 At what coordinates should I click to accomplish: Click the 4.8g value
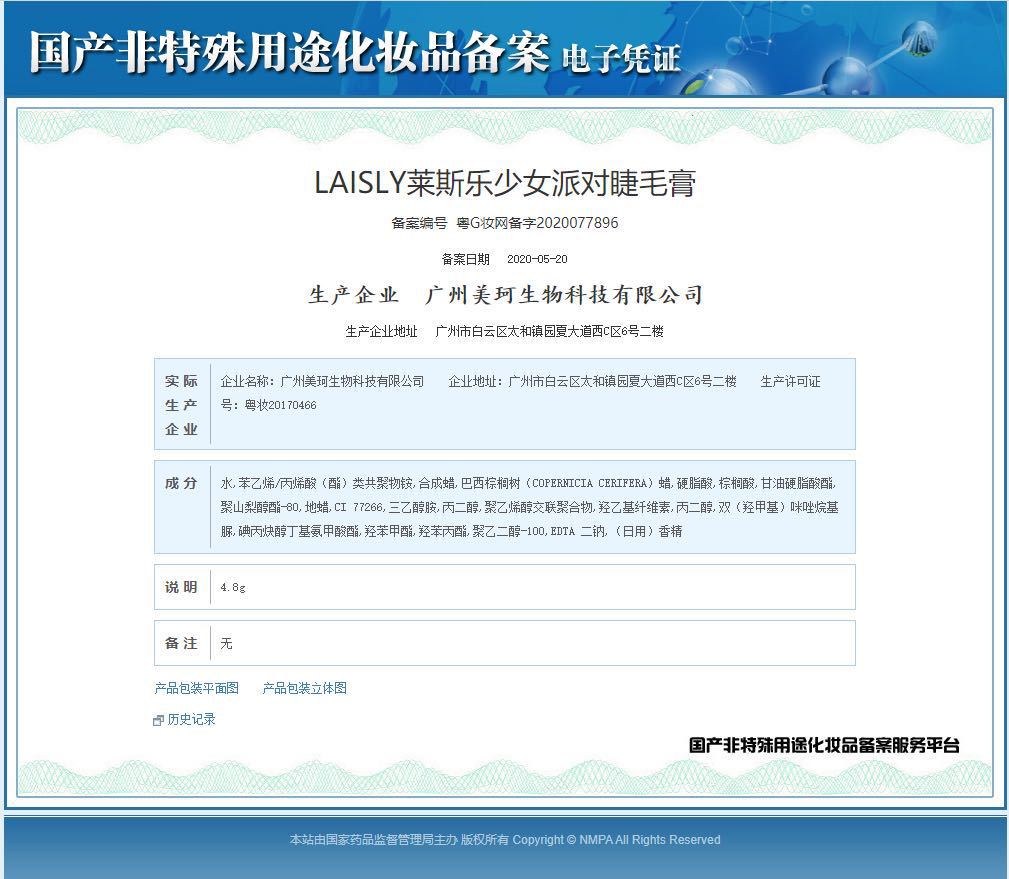(233, 587)
